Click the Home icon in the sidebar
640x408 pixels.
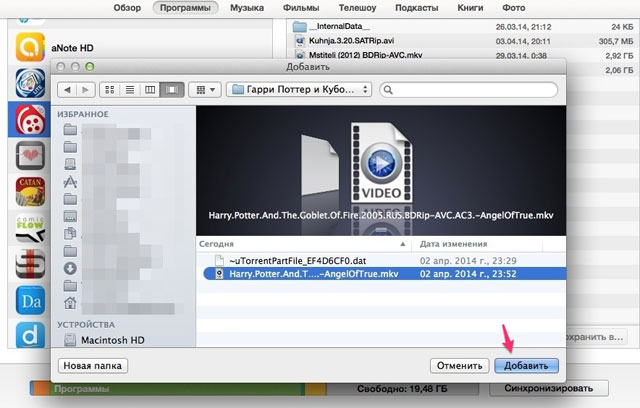[x=70, y=303]
